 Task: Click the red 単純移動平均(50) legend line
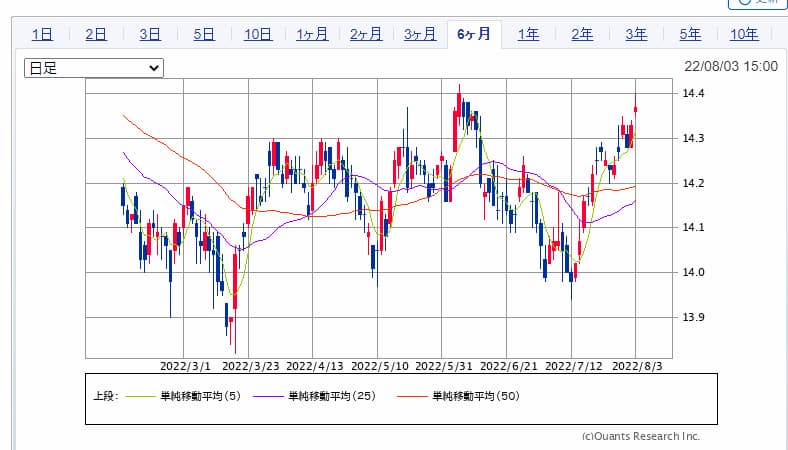(x=410, y=397)
